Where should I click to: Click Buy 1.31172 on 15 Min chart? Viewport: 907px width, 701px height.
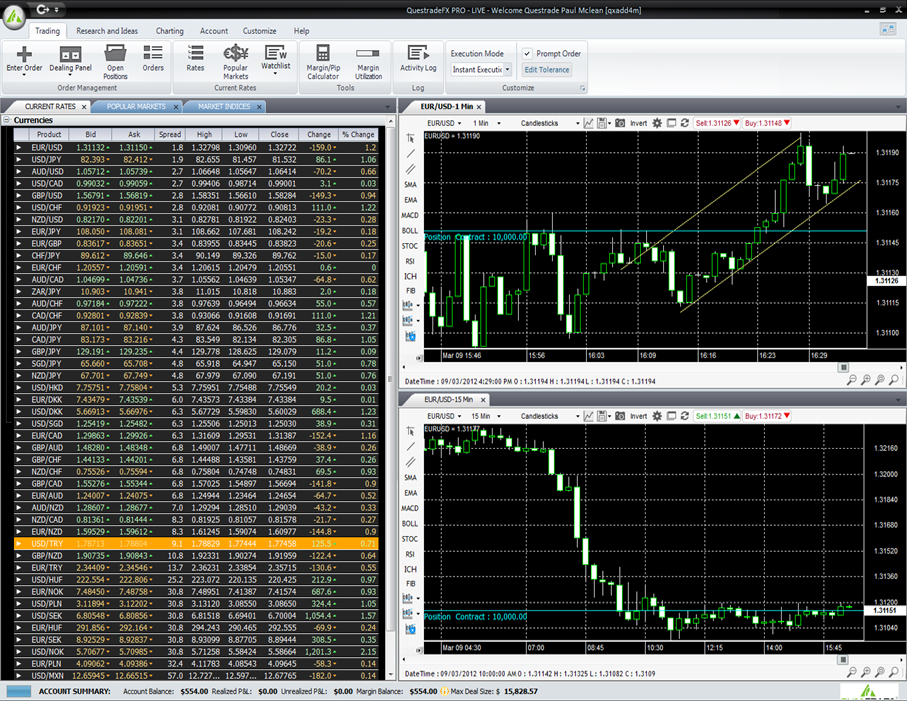pyautogui.click(x=767, y=416)
